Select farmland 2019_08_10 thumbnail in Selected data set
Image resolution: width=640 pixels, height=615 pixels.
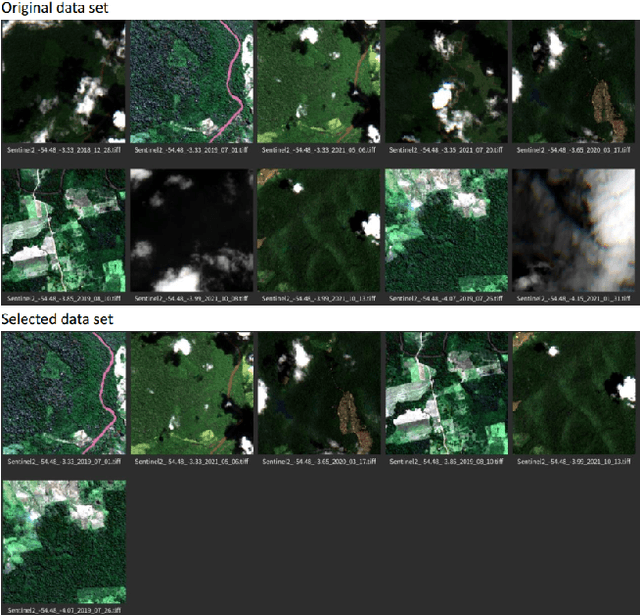coord(446,394)
